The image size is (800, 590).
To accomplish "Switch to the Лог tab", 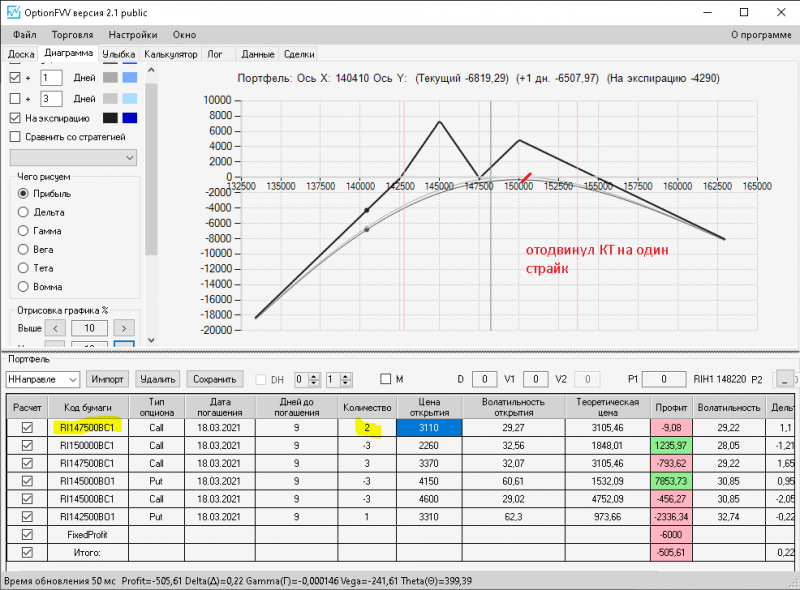I will click(x=215, y=54).
